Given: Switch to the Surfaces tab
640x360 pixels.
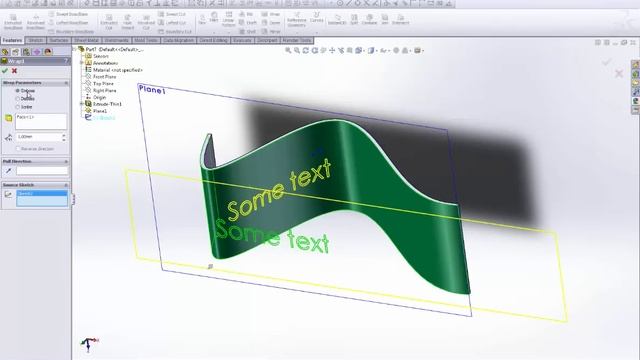Looking at the screenshot, I should (59, 40).
